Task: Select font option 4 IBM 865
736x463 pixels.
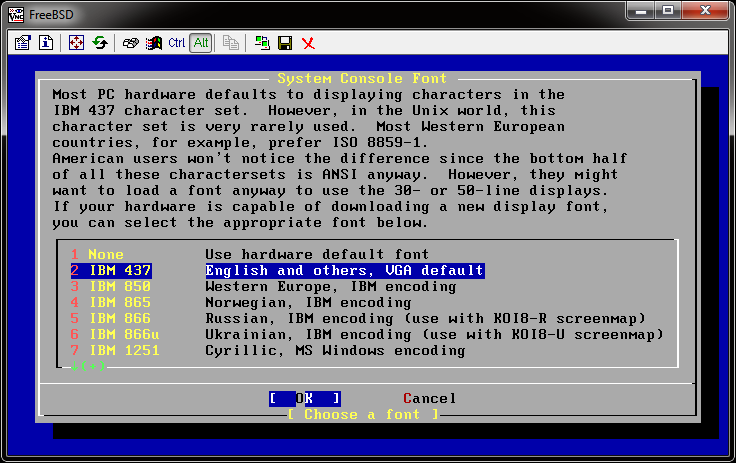Action: [111, 302]
